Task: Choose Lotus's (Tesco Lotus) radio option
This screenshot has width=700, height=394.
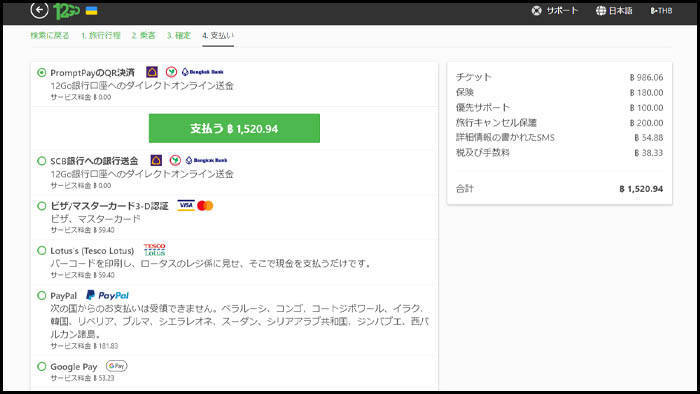Action: point(42,250)
